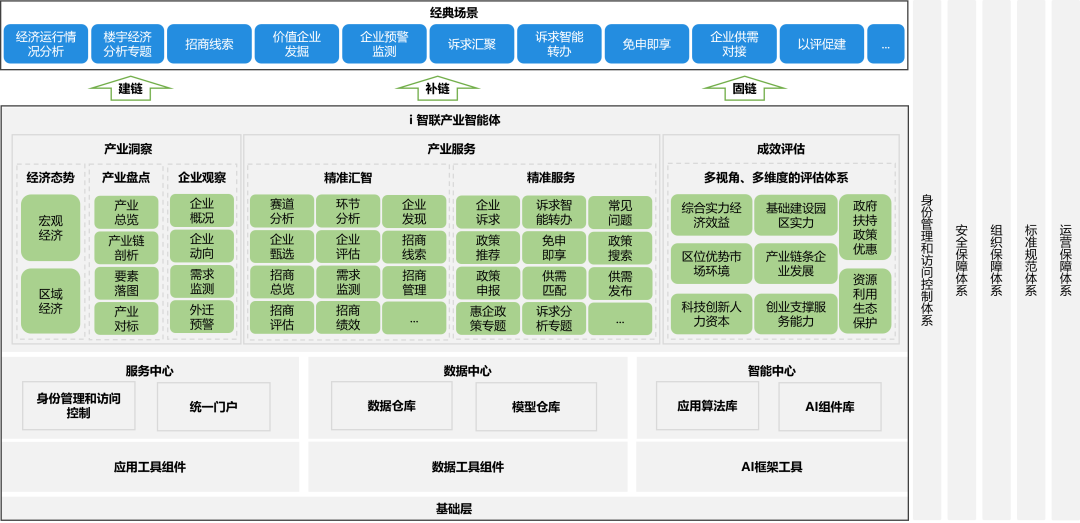Click the green up arrow below 企业供需对接
Screen dimensions: 1080x523
click(744, 88)
